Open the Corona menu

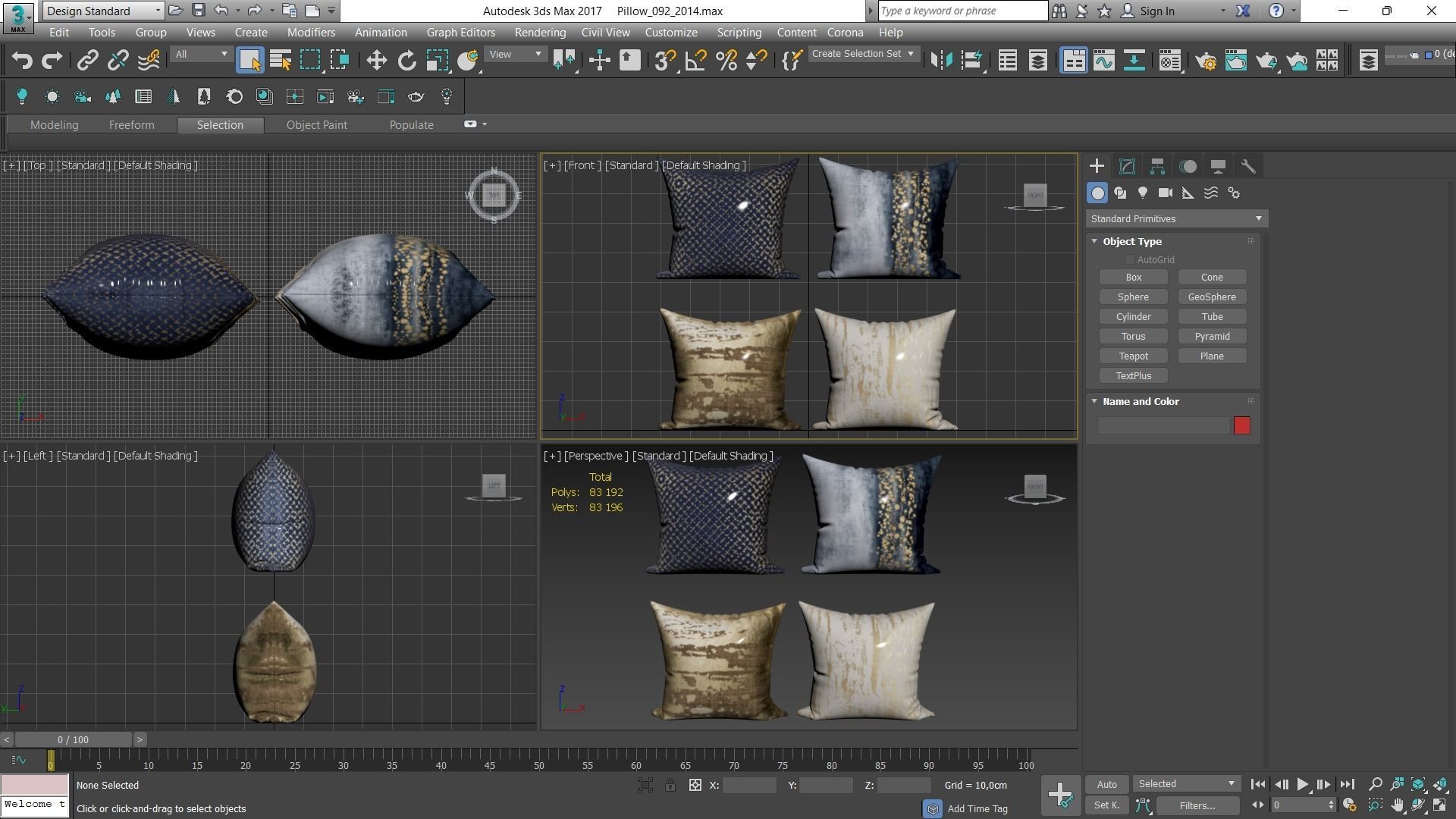click(x=845, y=33)
